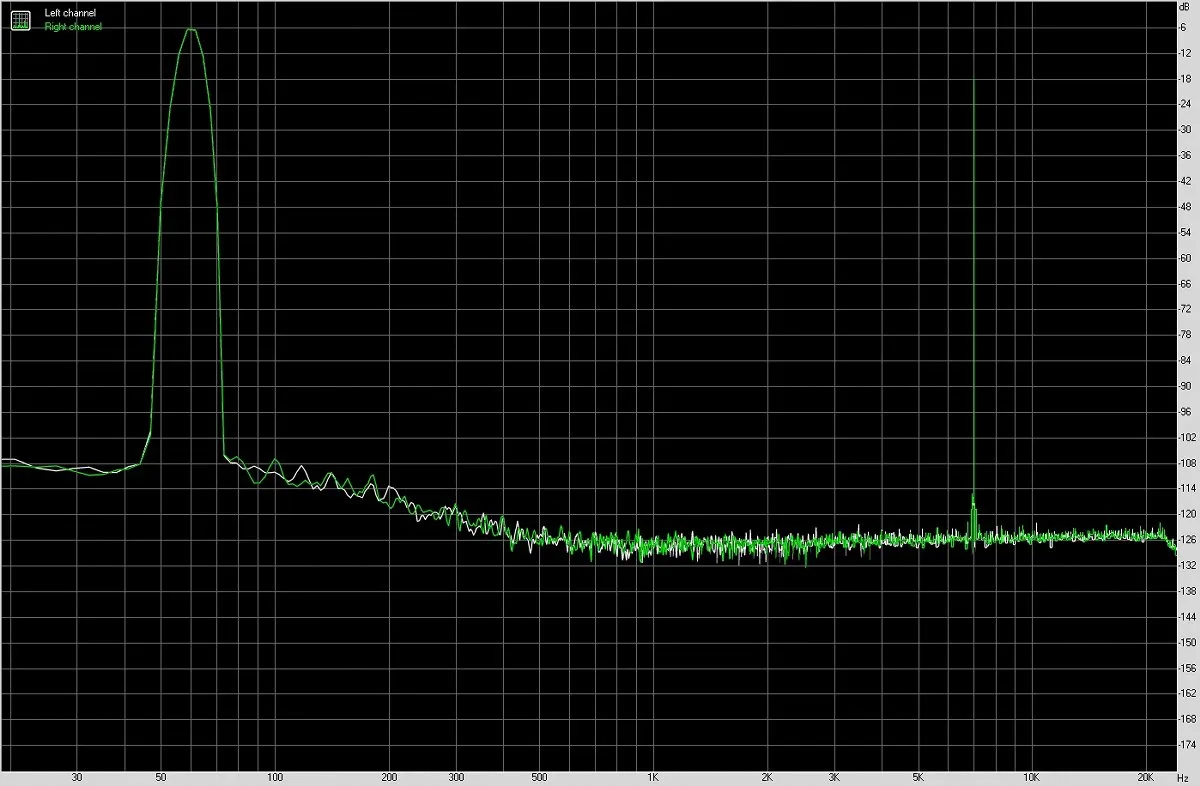Click the -72 dB scale value
This screenshot has width=1200, height=786.
pyautogui.click(x=1186, y=309)
